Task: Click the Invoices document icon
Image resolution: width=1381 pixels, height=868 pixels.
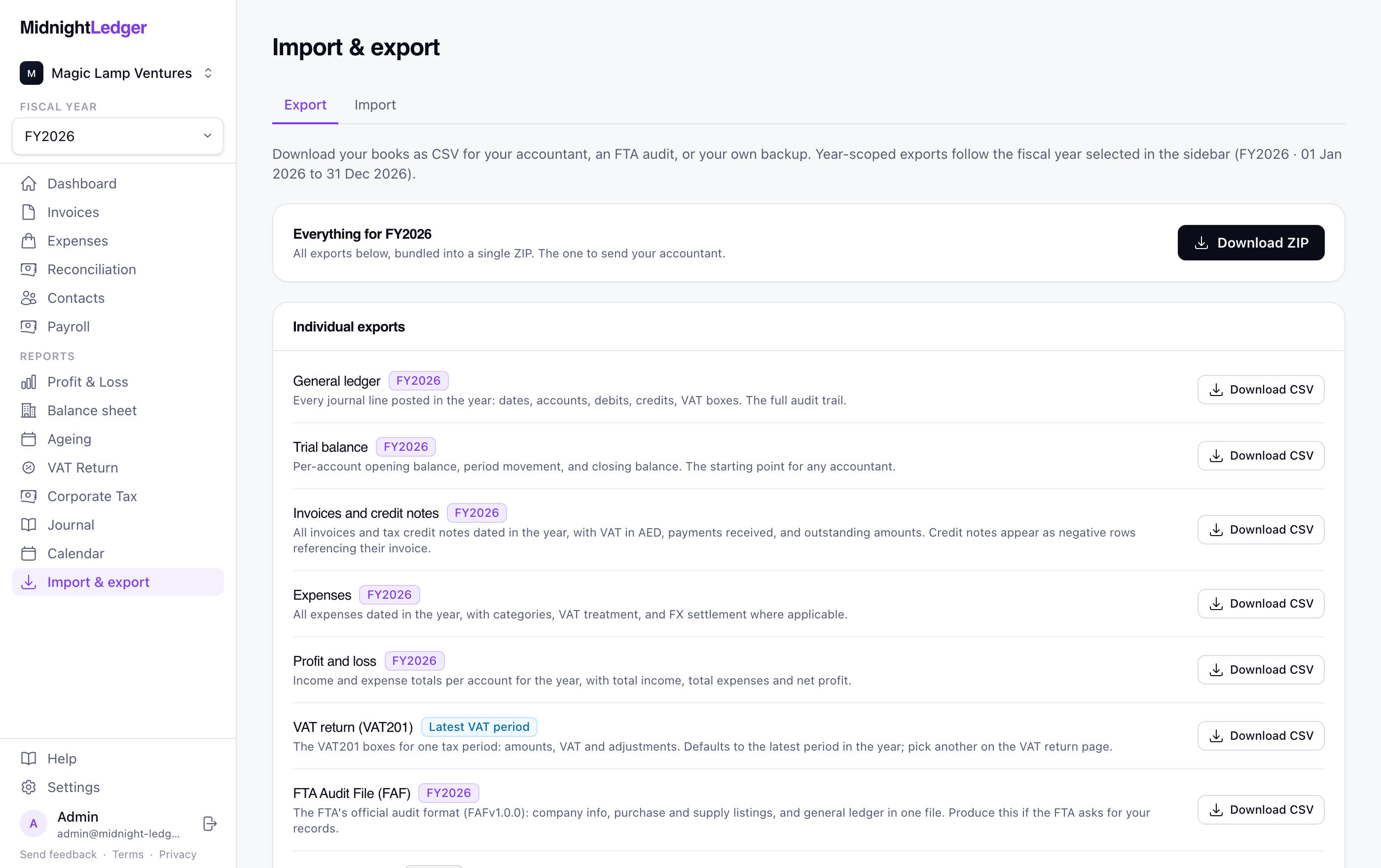Action: coord(29,212)
